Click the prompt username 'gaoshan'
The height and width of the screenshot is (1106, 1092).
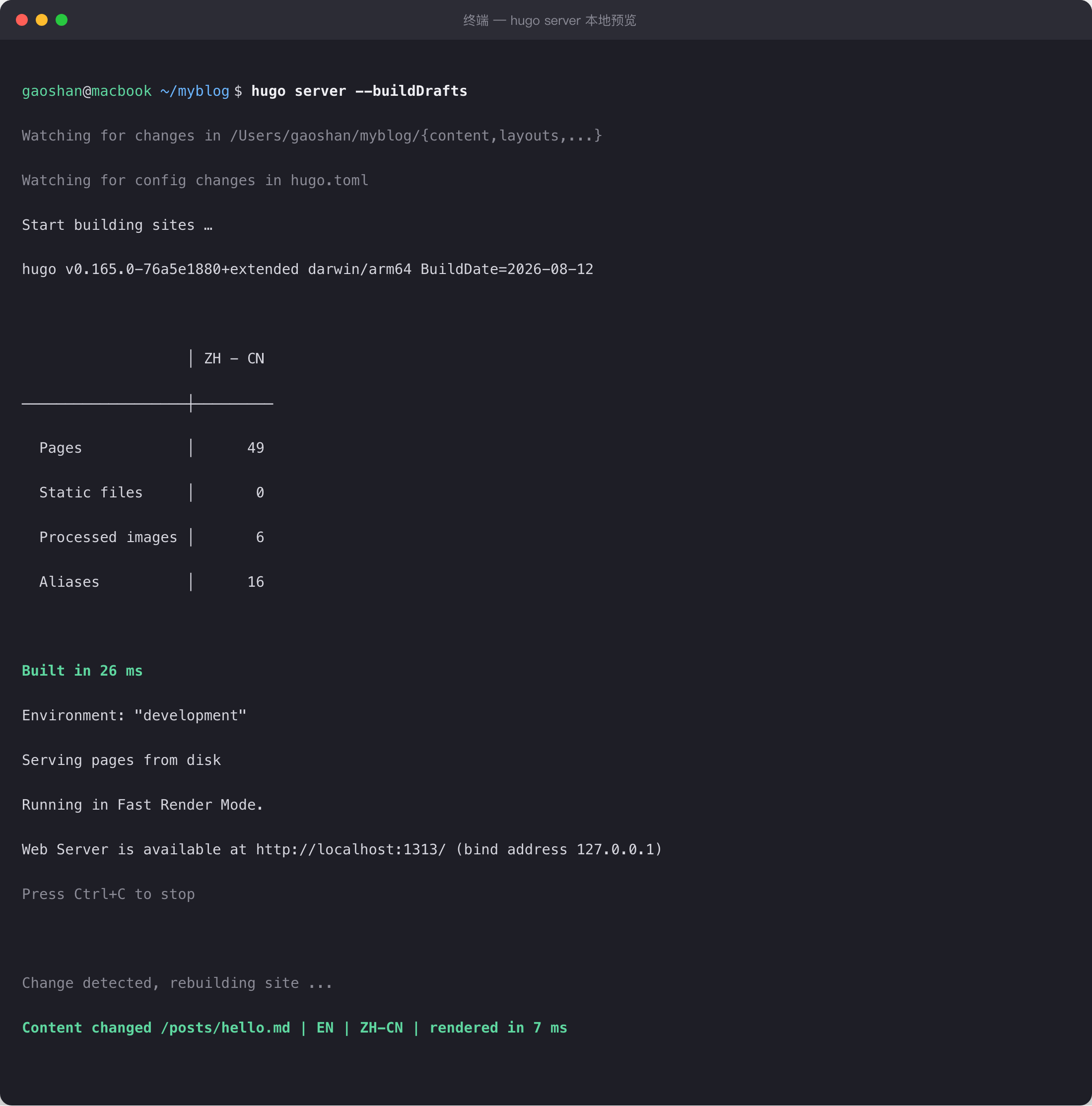tap(52, 91)
